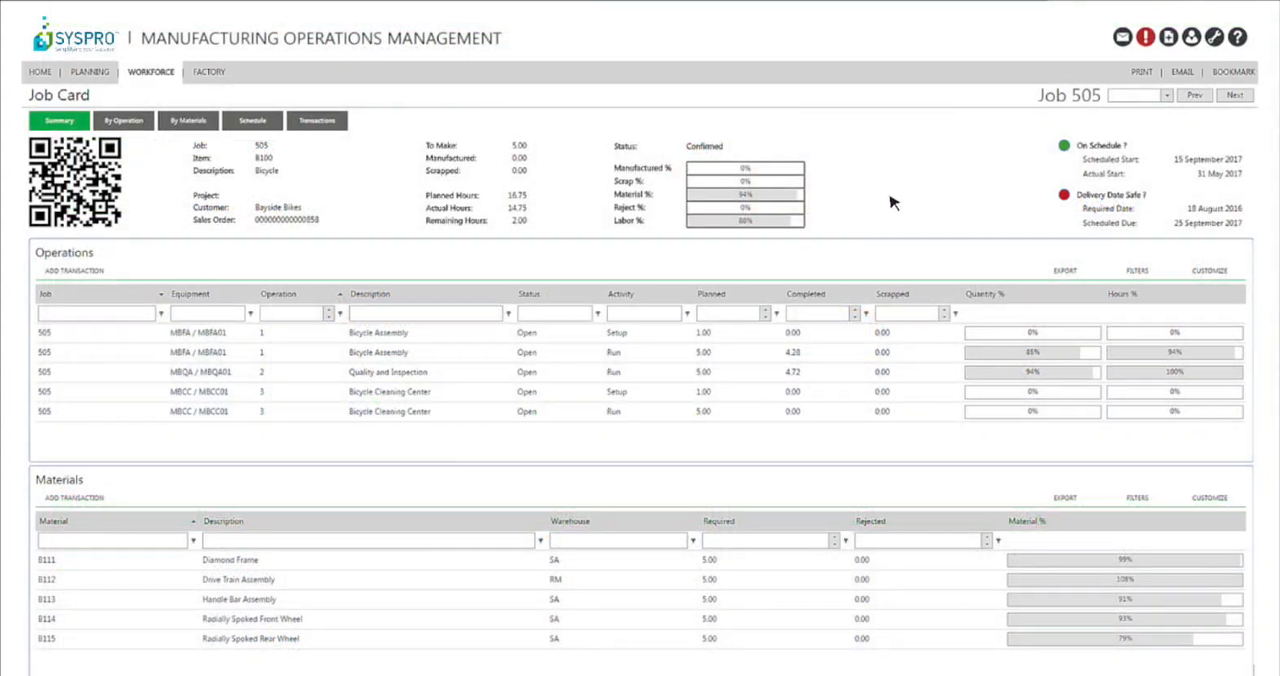Click the PRINT link
1280x676 pixels.
click(x=1142, y=72)
